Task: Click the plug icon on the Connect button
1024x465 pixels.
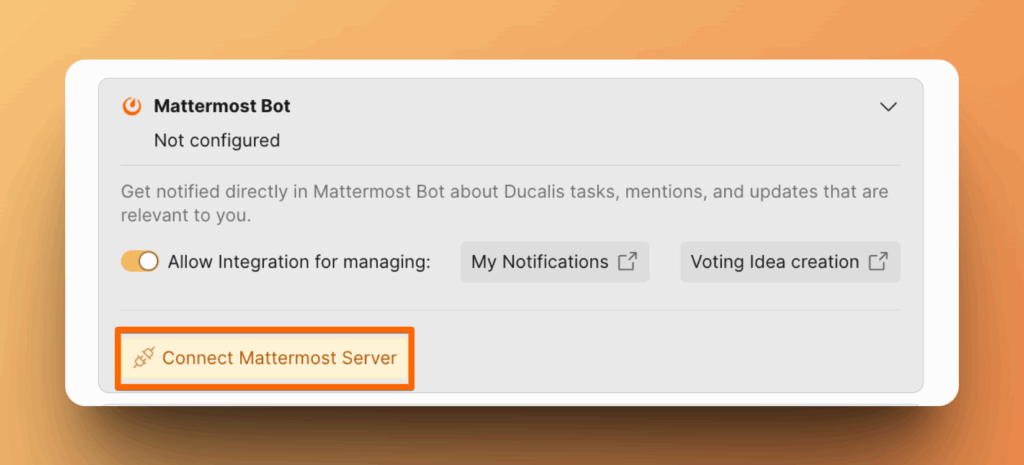Action: click(142, 358)
